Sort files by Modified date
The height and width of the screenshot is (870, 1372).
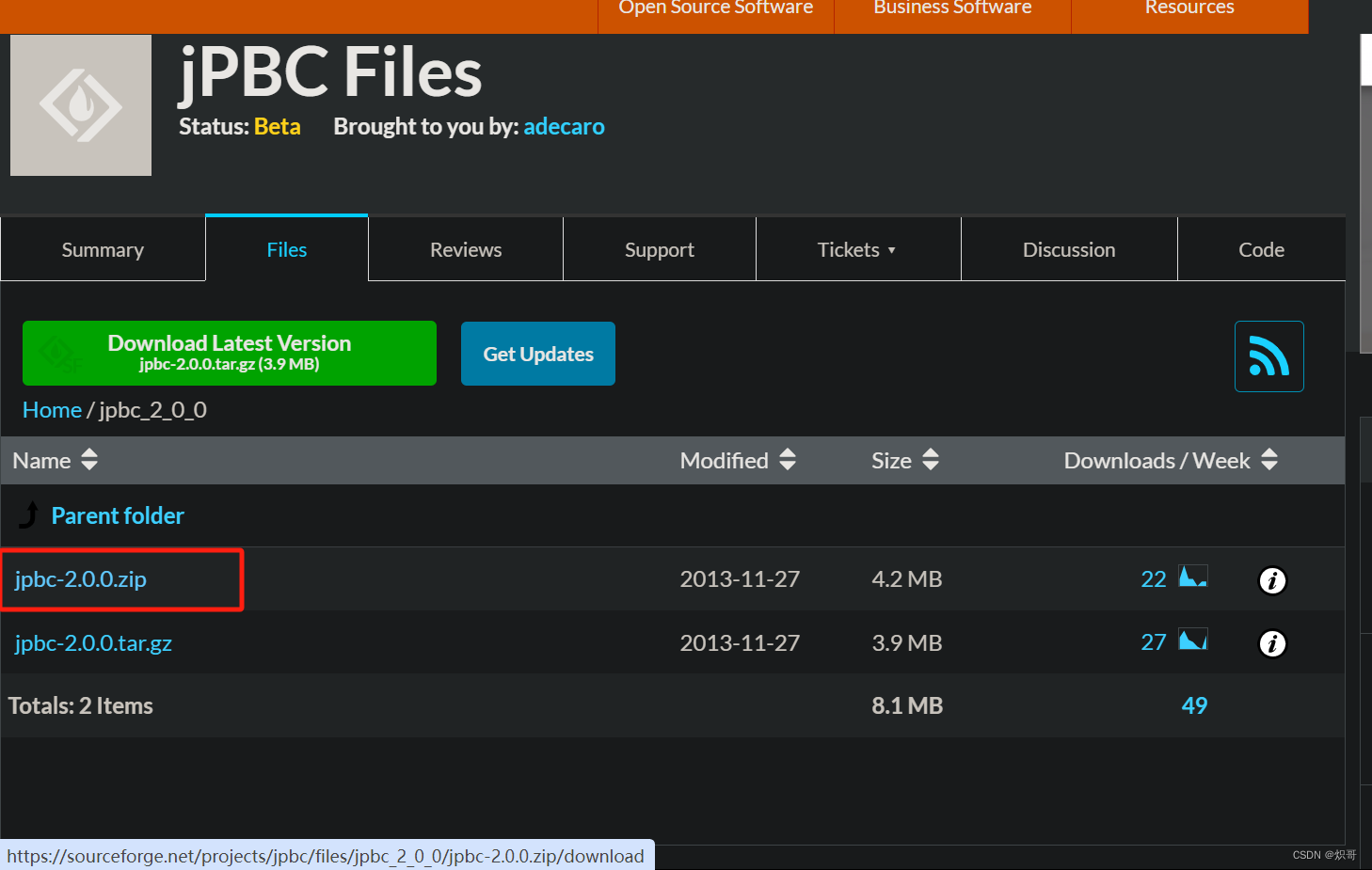[x=788, y=460]
